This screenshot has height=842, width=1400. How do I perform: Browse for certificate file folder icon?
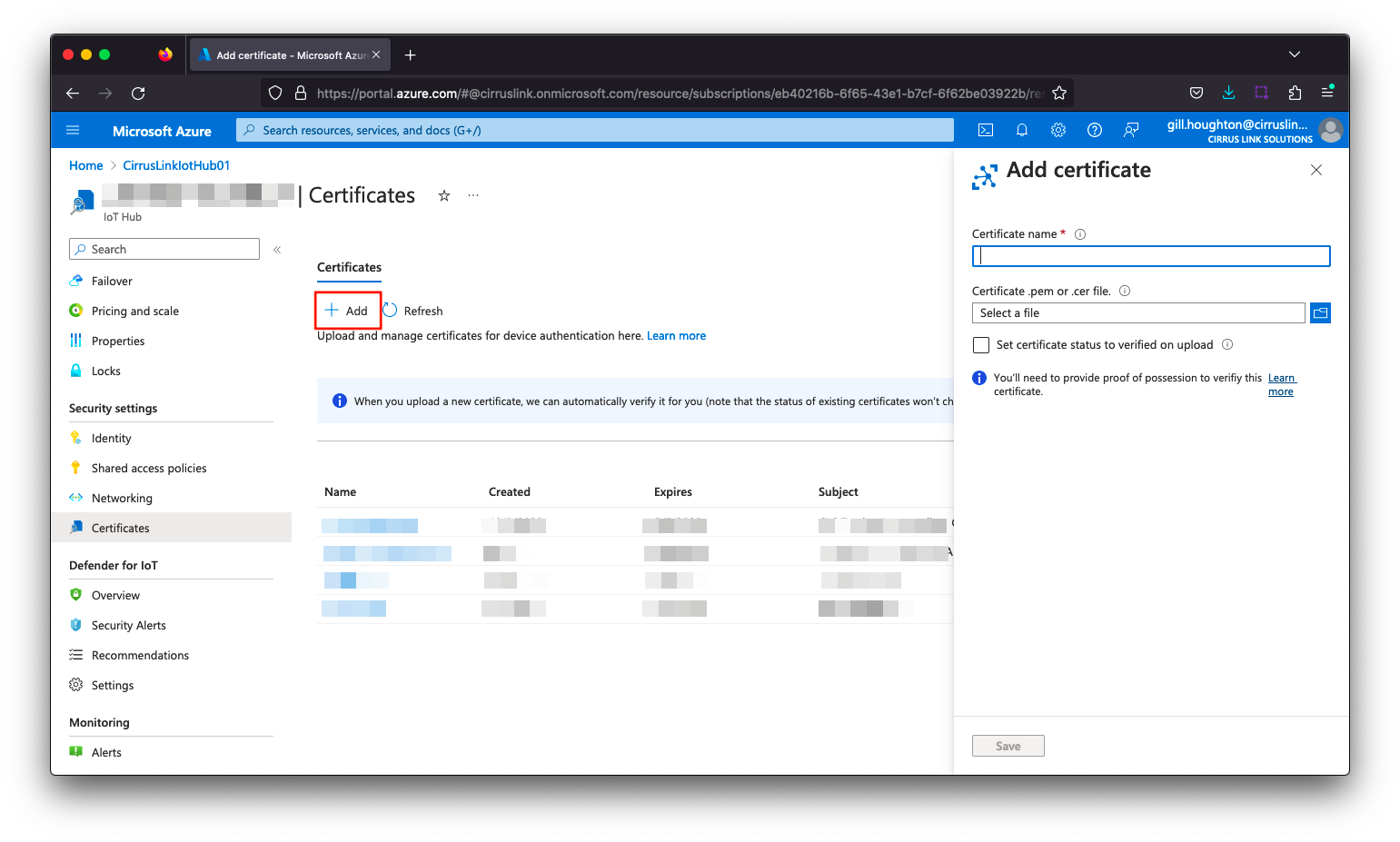[1320, 312]
